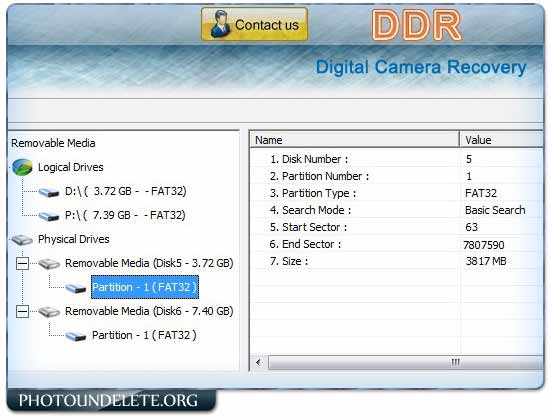Select the End Sector row
Image resolution: width=550 pixels, height=420 pixels.
pyautogui.click(x=397, y=244)
